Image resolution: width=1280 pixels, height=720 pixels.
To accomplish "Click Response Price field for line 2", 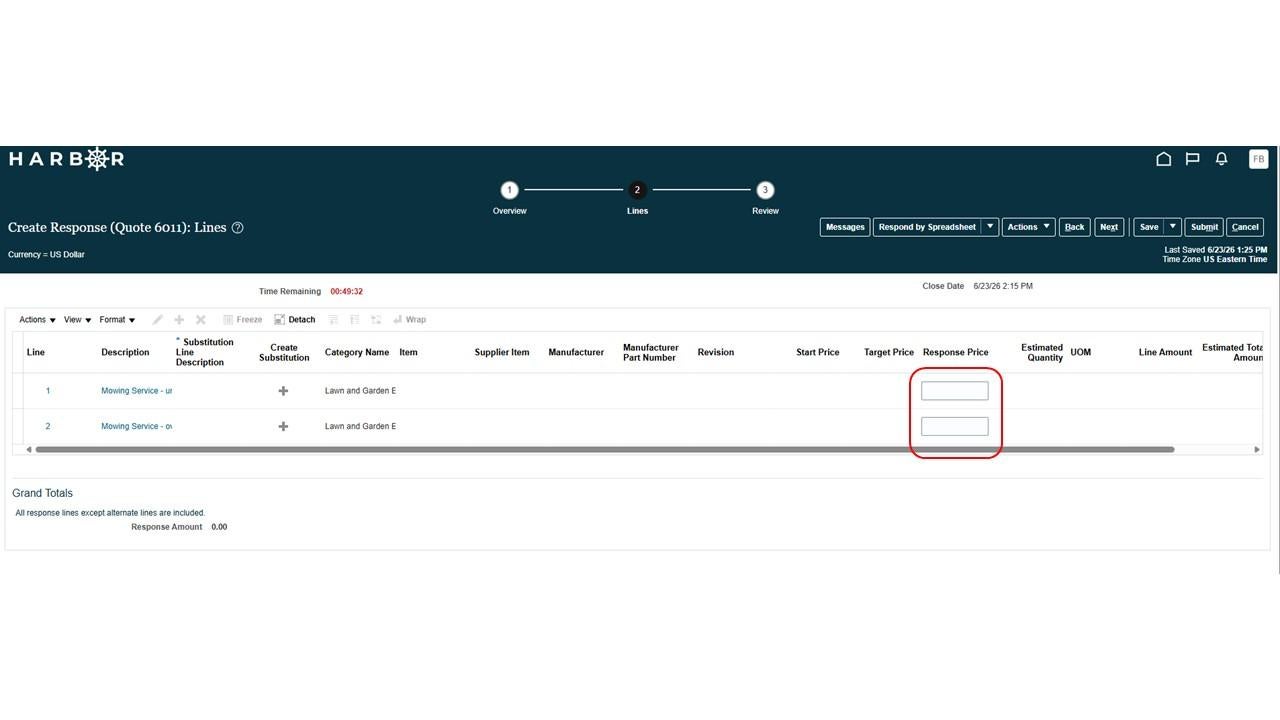I will (x=954, y=426).
